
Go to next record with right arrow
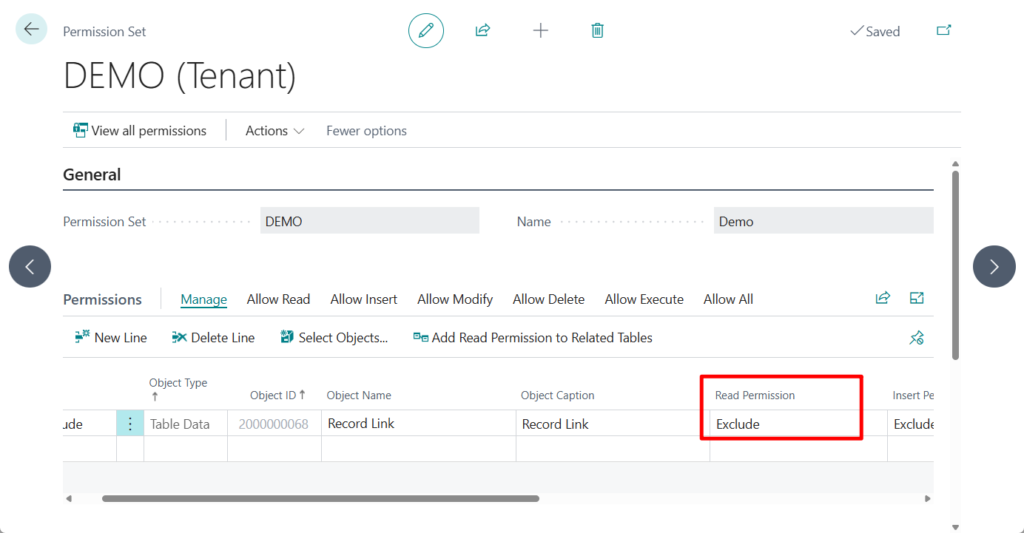click(x=994, y=266)
